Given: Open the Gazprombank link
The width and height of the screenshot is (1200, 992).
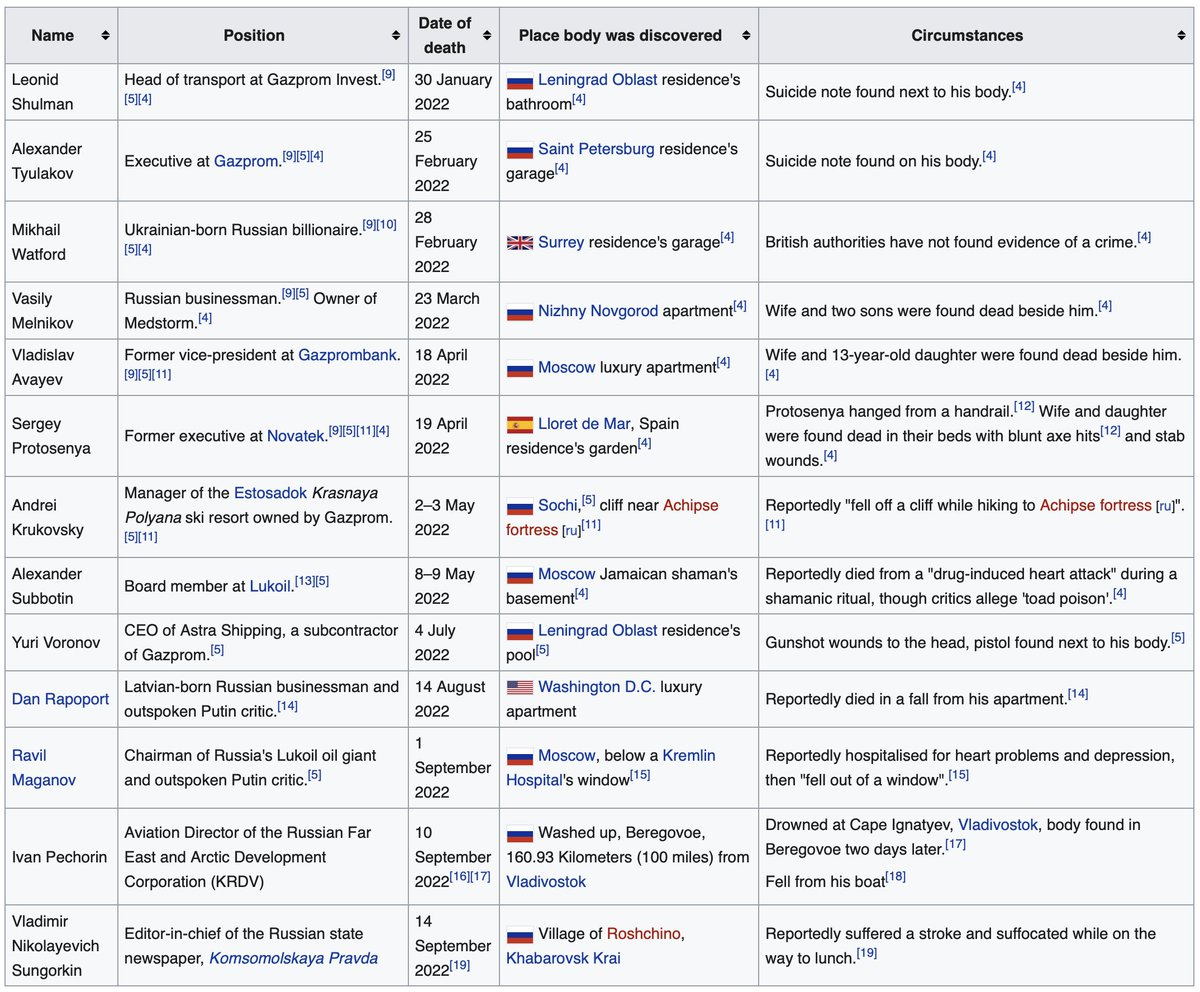Looking at the screenshot, I should tap(348, 354).
